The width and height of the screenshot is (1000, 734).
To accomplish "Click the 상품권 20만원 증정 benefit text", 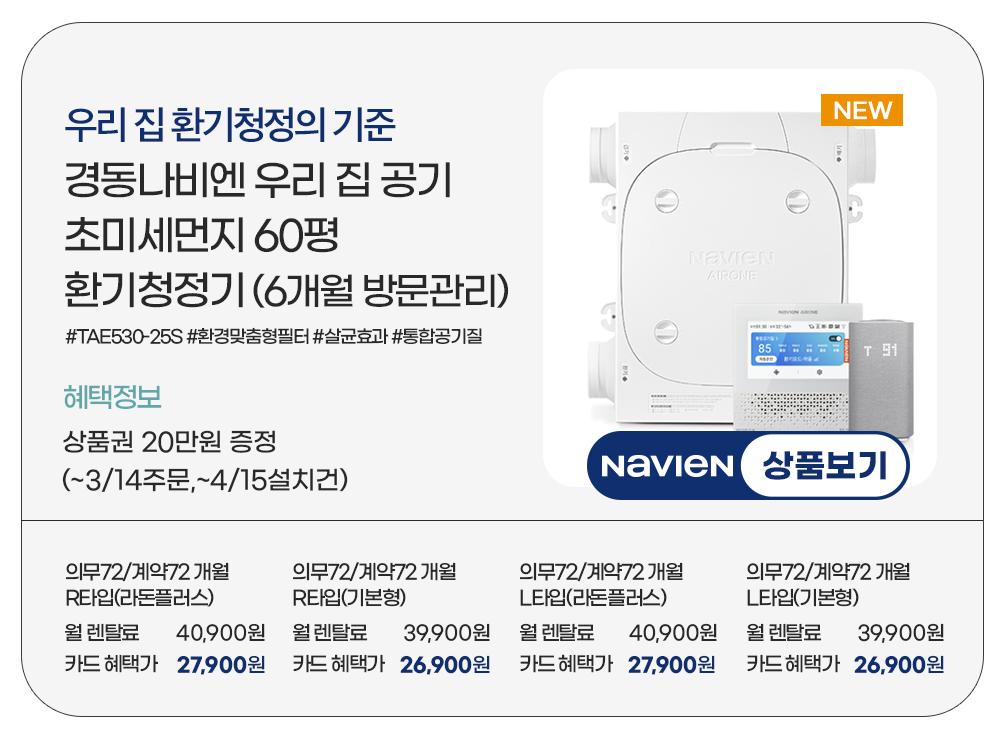I will pos(170,441).
